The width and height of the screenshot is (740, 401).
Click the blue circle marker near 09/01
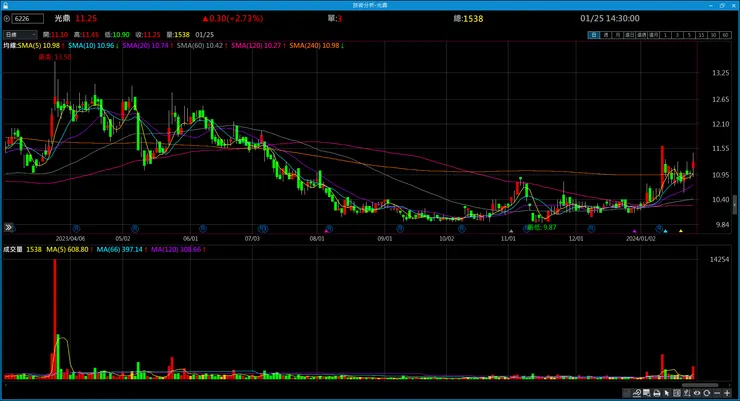tap(400, 228)
